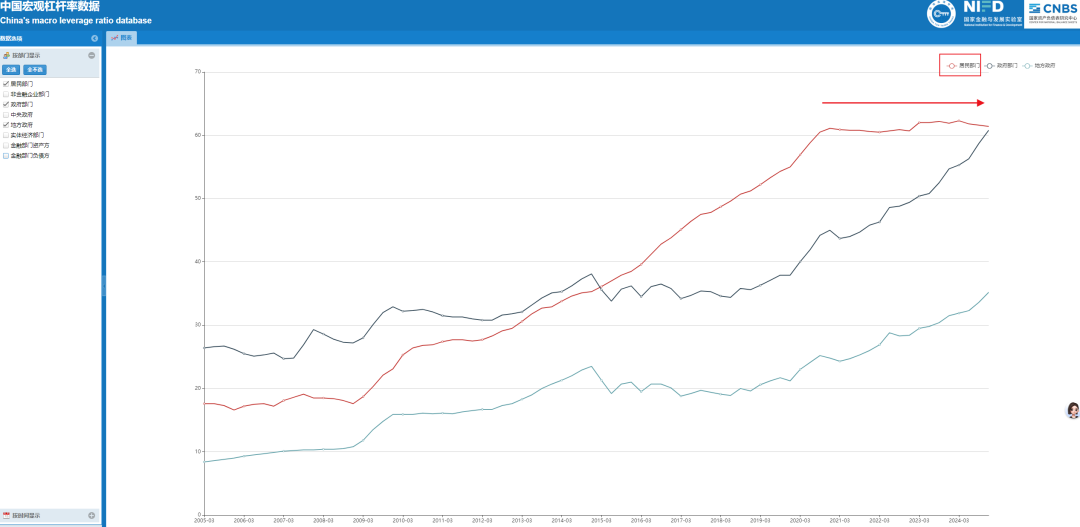Click the NIFD 国家金融与发展实验室 text logo
The height and width of the screenshot is (527, 1080).
[992, 13]
